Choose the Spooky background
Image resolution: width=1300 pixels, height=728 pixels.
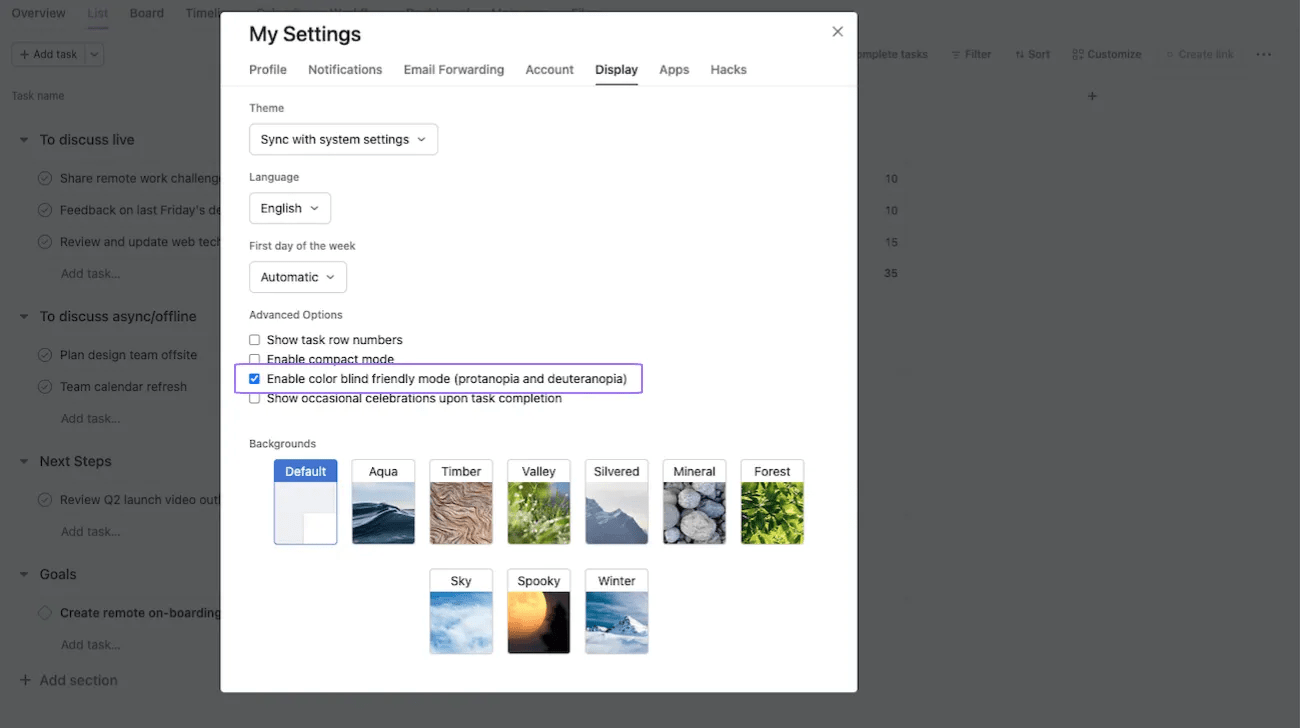[538, 611]
